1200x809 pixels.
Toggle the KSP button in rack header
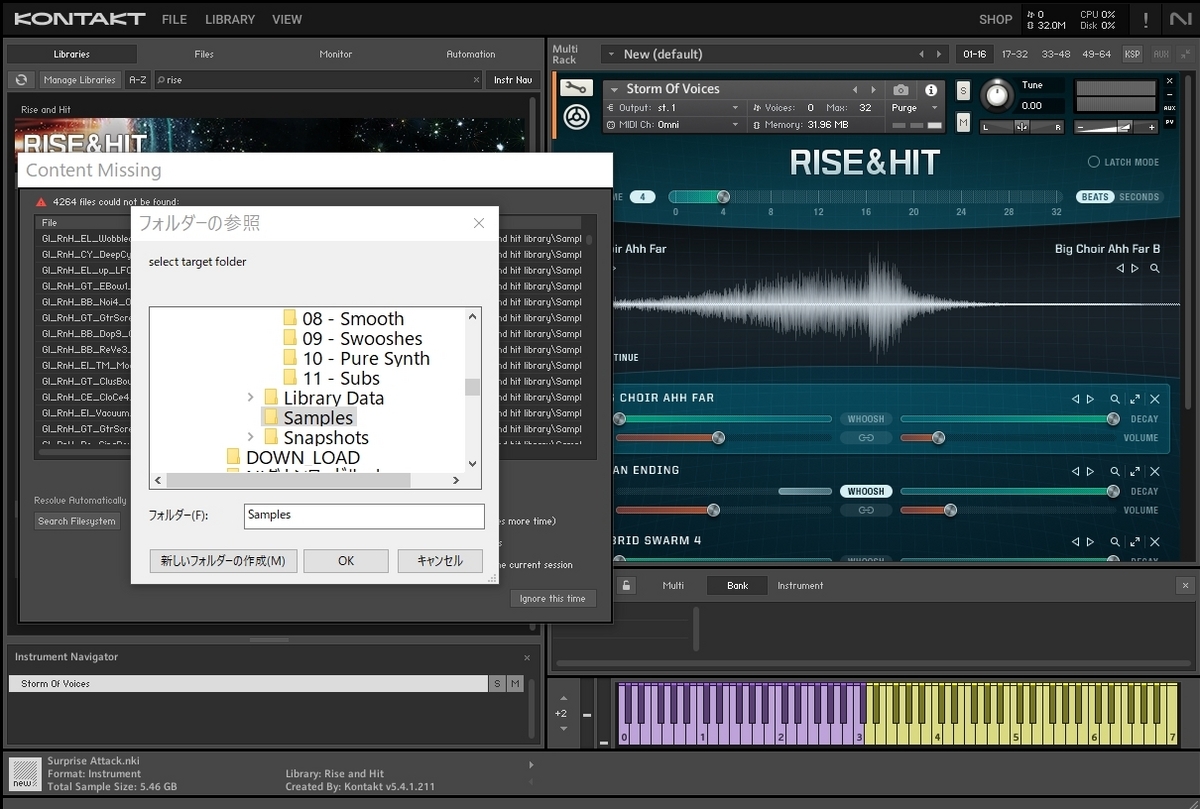(x=1132, y=54)
